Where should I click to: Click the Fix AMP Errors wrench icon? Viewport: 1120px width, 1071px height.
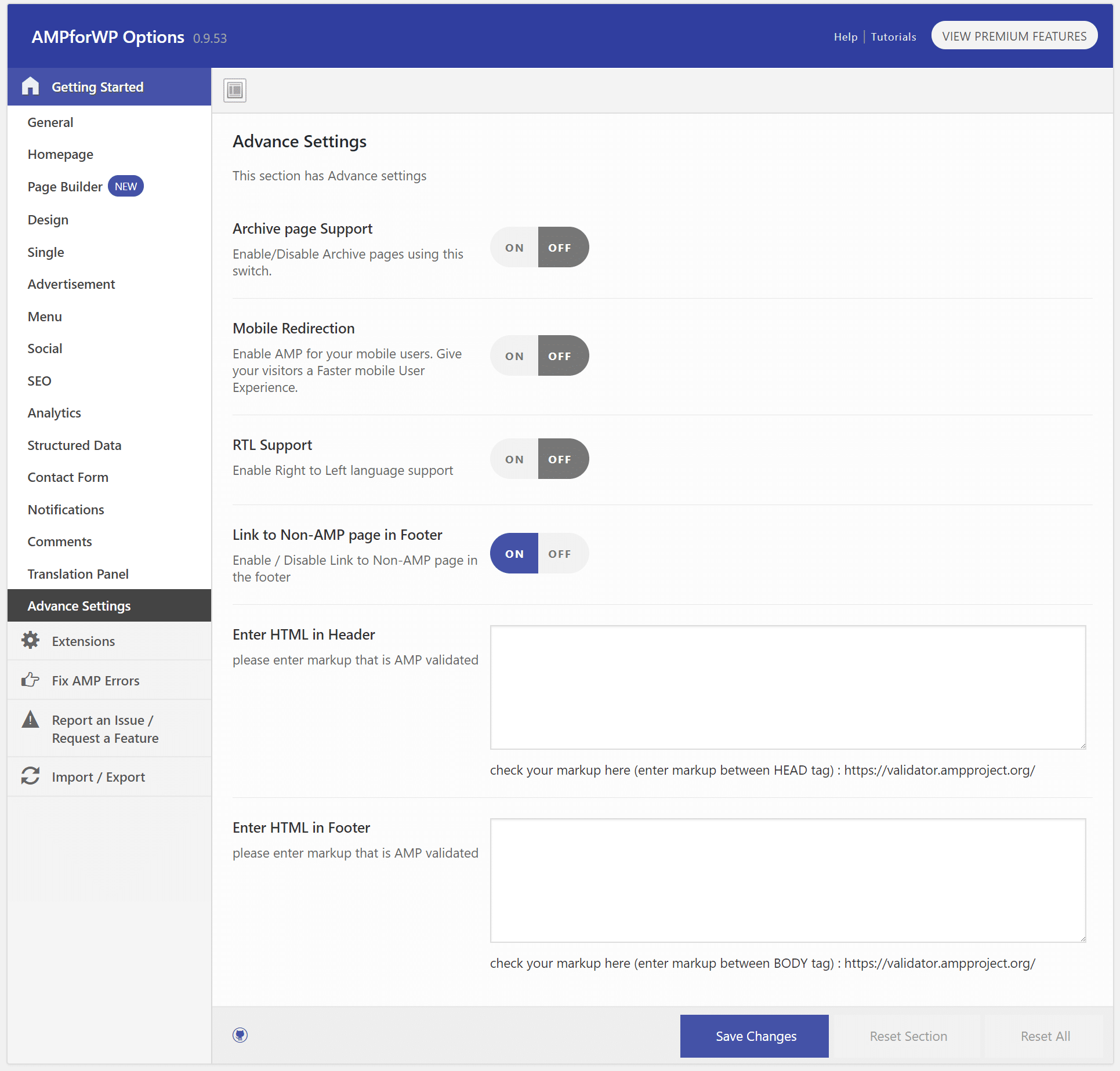coord(31,680)
